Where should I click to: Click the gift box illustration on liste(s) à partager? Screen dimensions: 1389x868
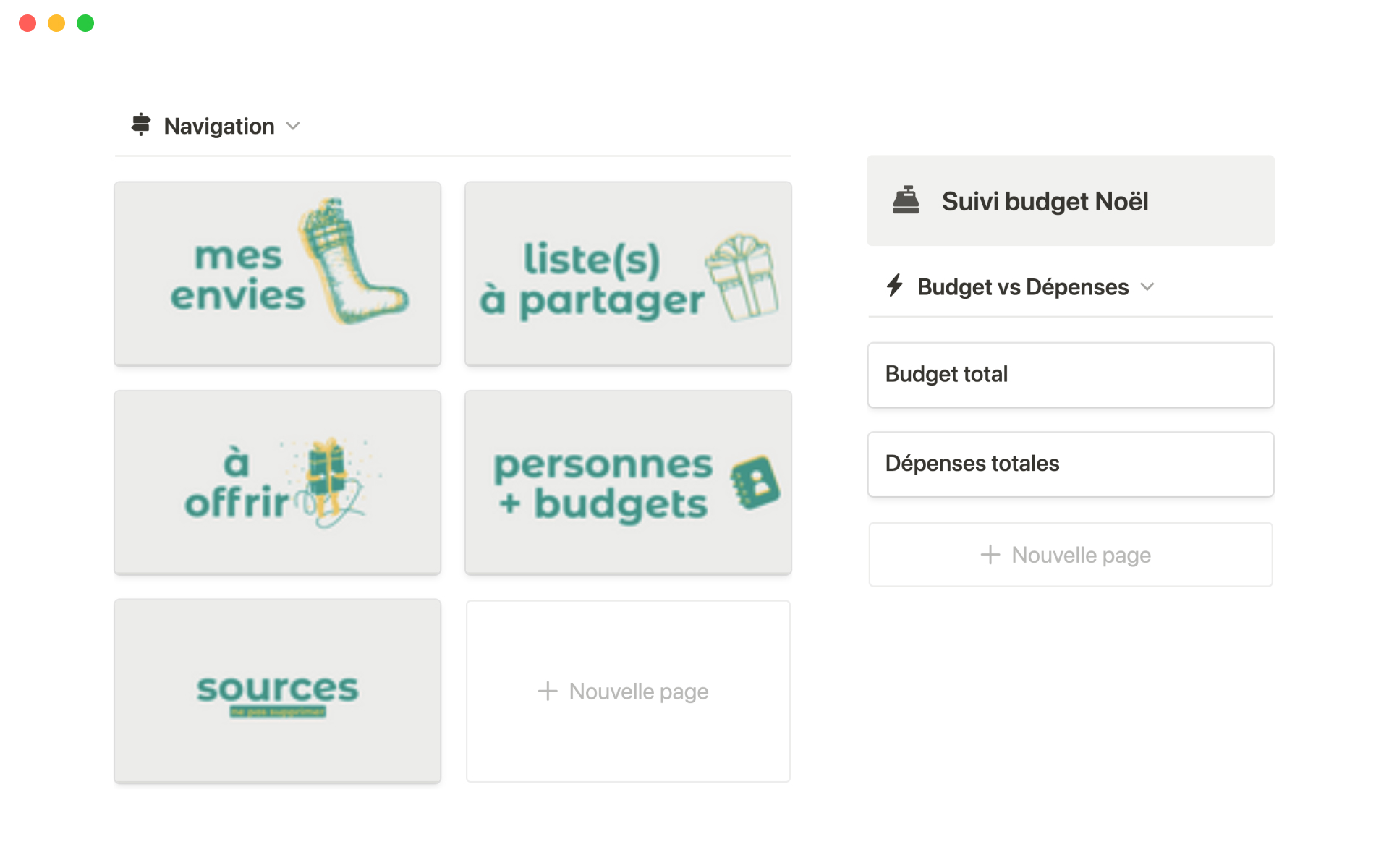(742, 277)
